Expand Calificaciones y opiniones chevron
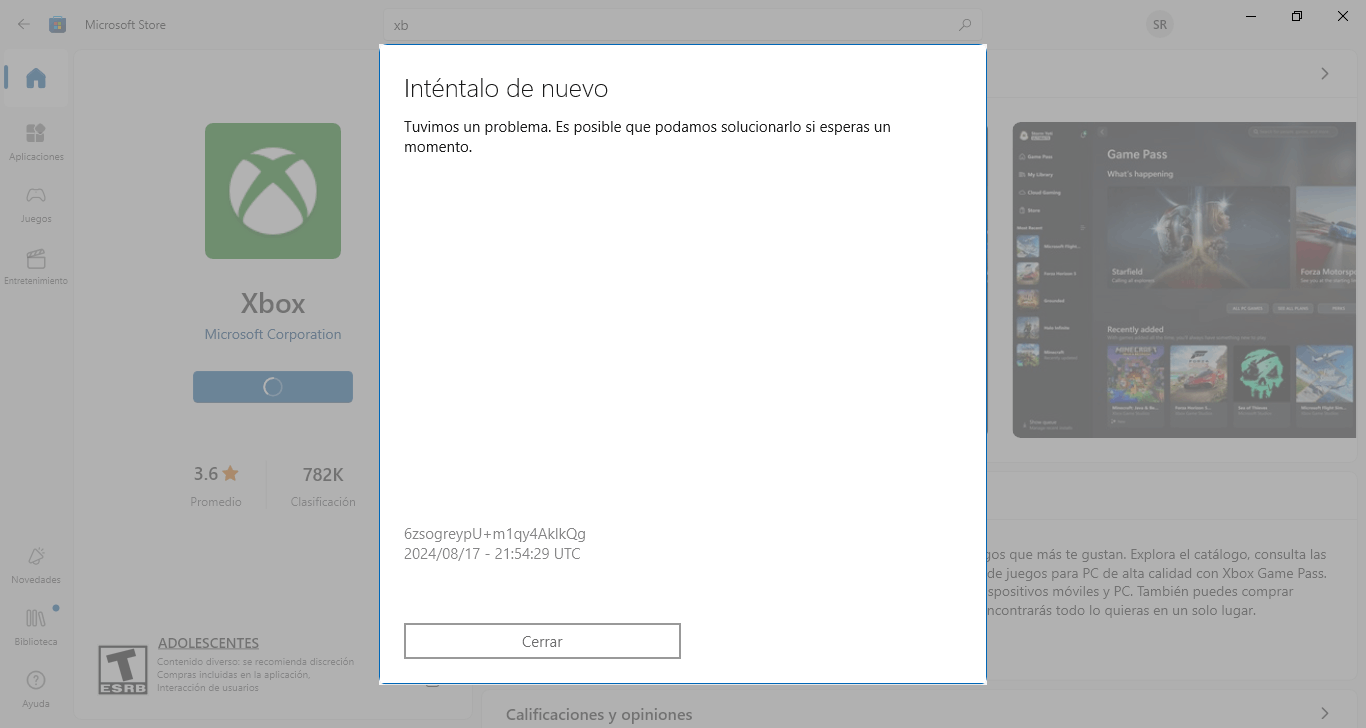 [1324, 714]
